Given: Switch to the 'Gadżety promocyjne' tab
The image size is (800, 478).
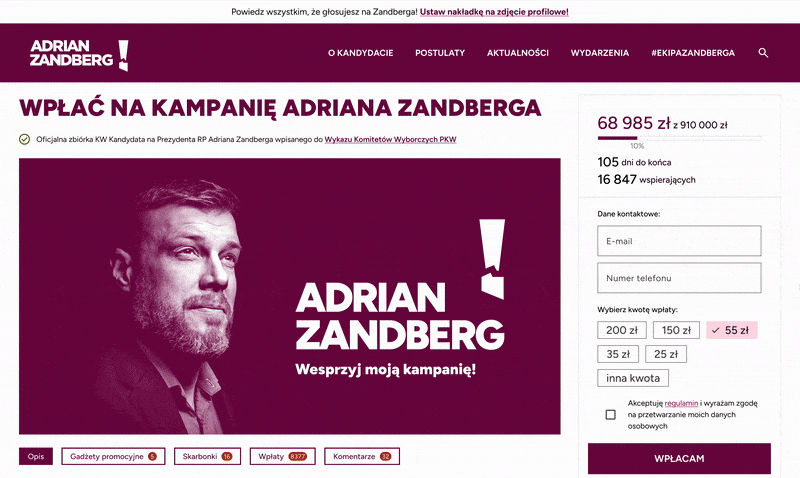Looking at the screenshot, I should [113, 456].
